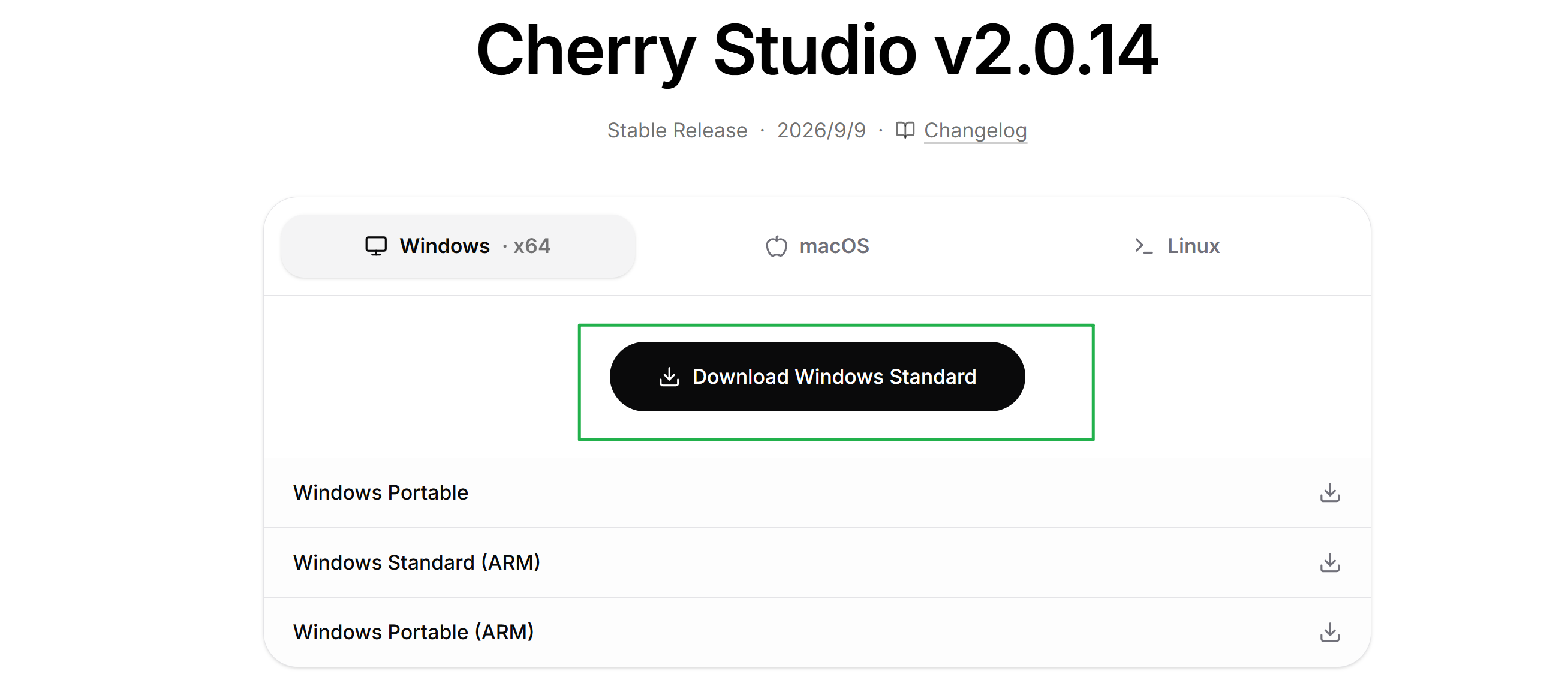Click the x64 architecture label
The image size is (1568, 674).
531,246
